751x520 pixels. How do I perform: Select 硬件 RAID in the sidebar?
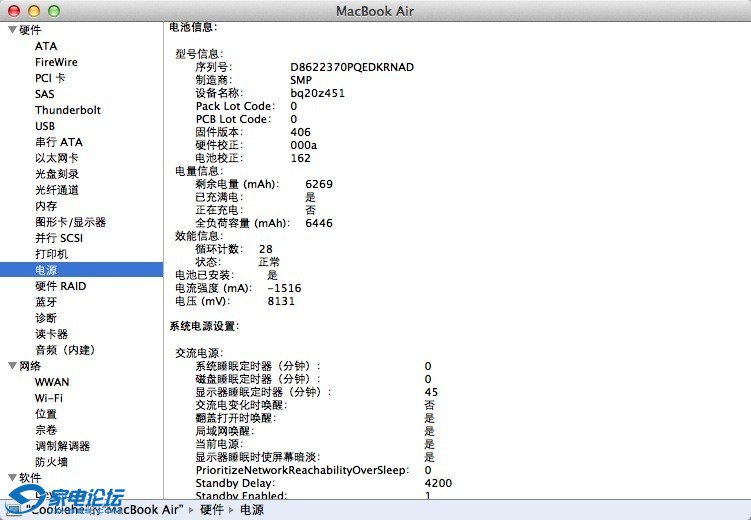coord(60,286)
